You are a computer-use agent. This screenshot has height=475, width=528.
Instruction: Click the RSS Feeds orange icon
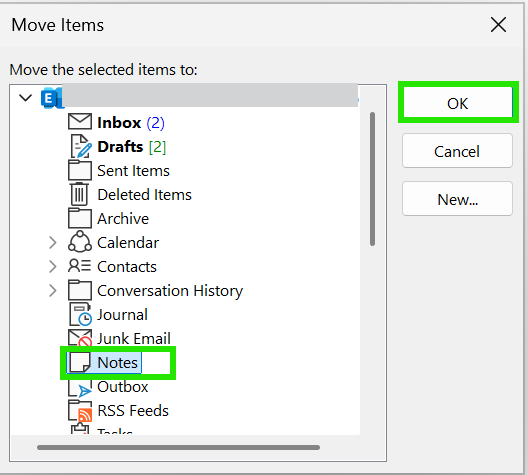(80, 411)
